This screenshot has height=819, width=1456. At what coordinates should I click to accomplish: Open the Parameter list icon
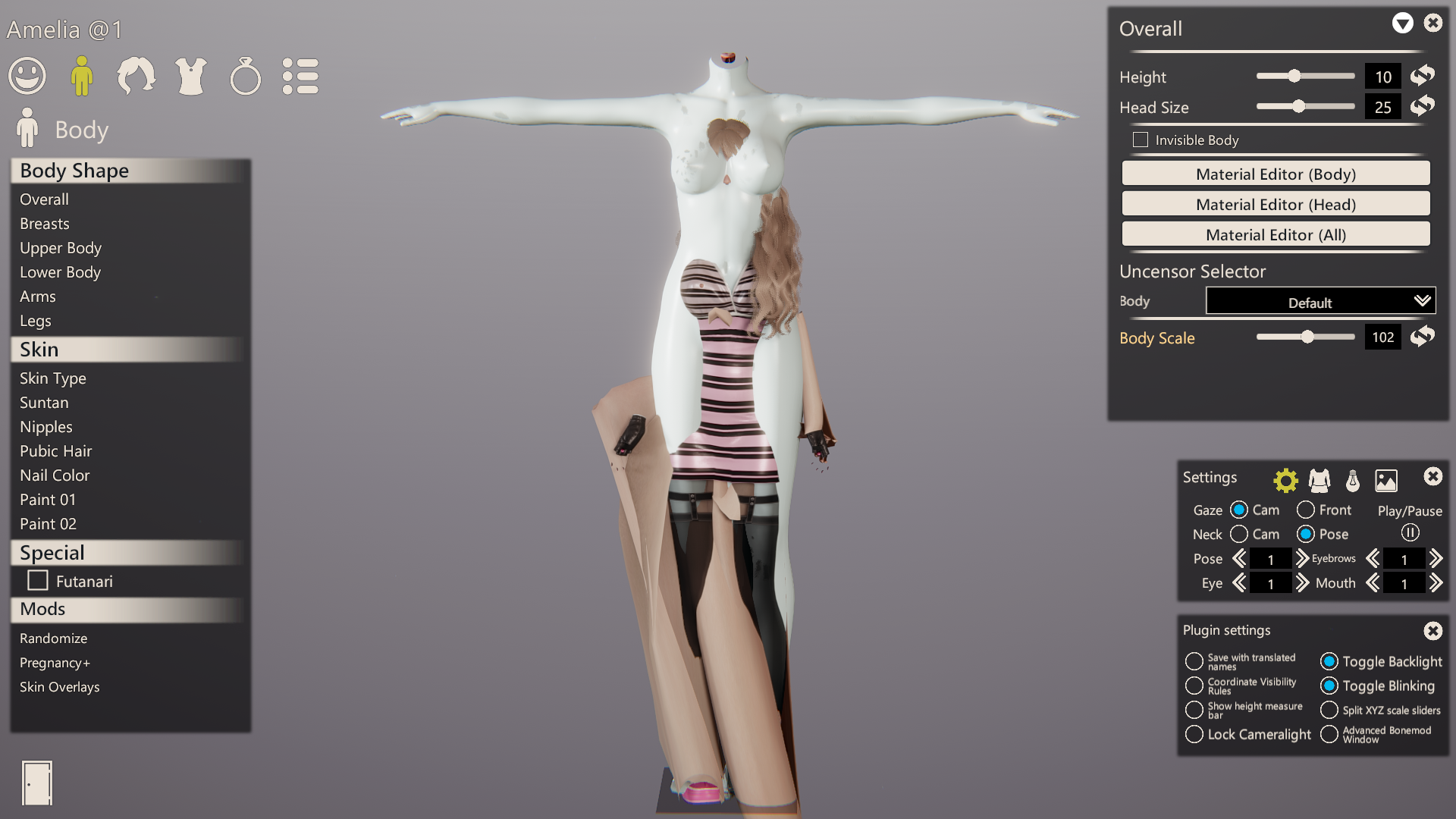(300, 76)
